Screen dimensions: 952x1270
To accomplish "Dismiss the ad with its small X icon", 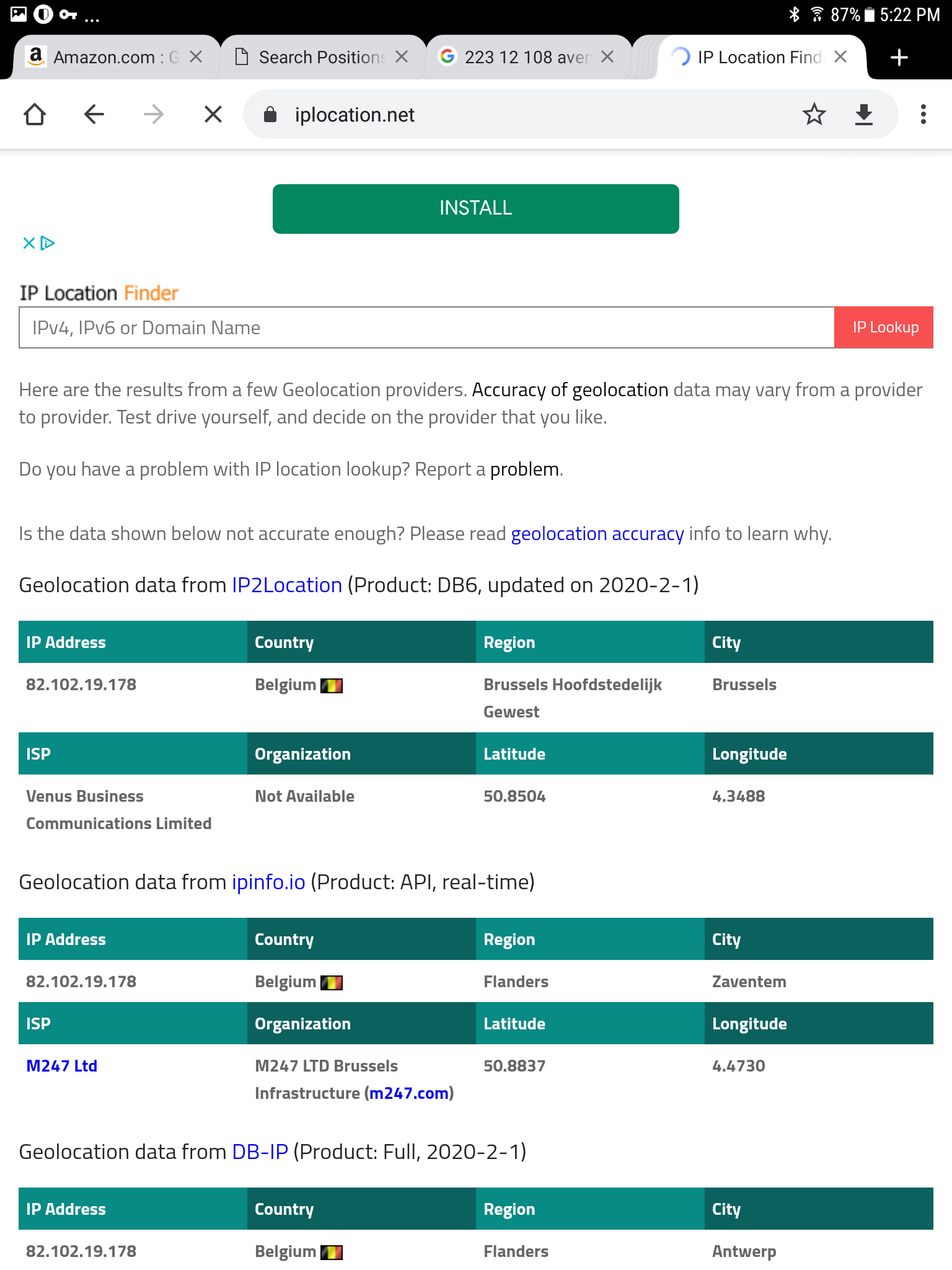I will [29, 243].
